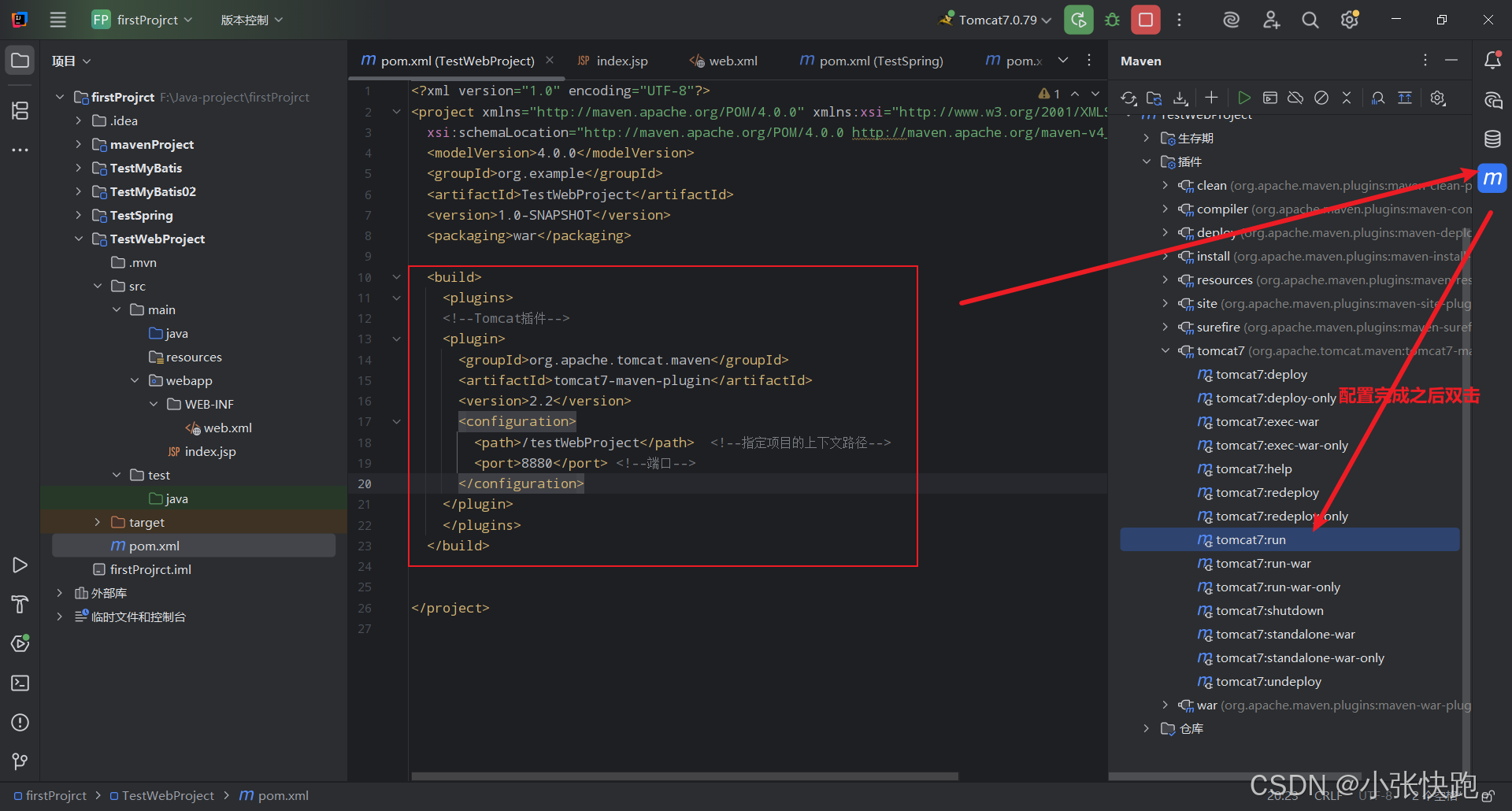Hide the Maven tool window

pyautogui.click(x=1451, y=61)
